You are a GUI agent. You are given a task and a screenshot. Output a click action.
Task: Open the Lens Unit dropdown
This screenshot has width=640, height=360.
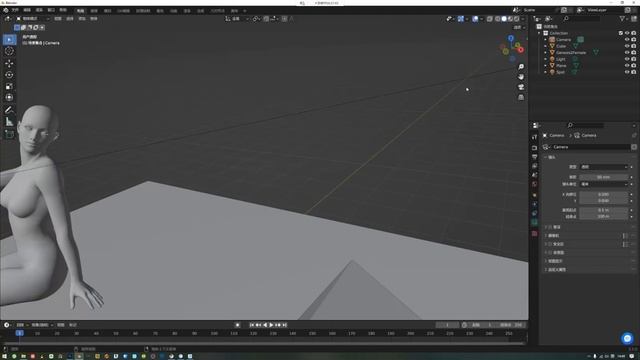604,184
